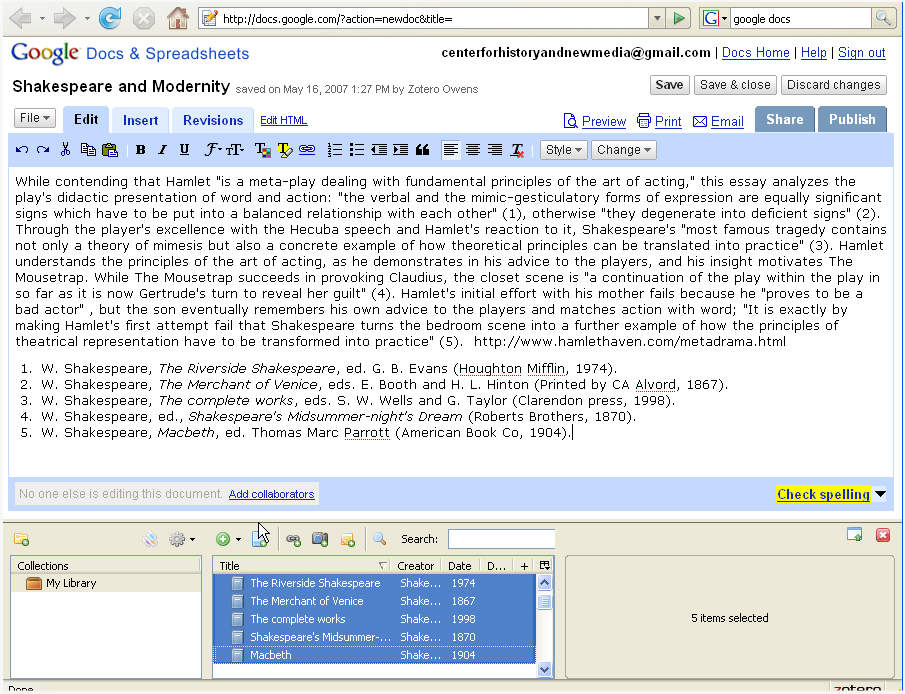This screenshot has height=694, width=905.
Task: Open the Edit HTML view
Action: point(283,120)
